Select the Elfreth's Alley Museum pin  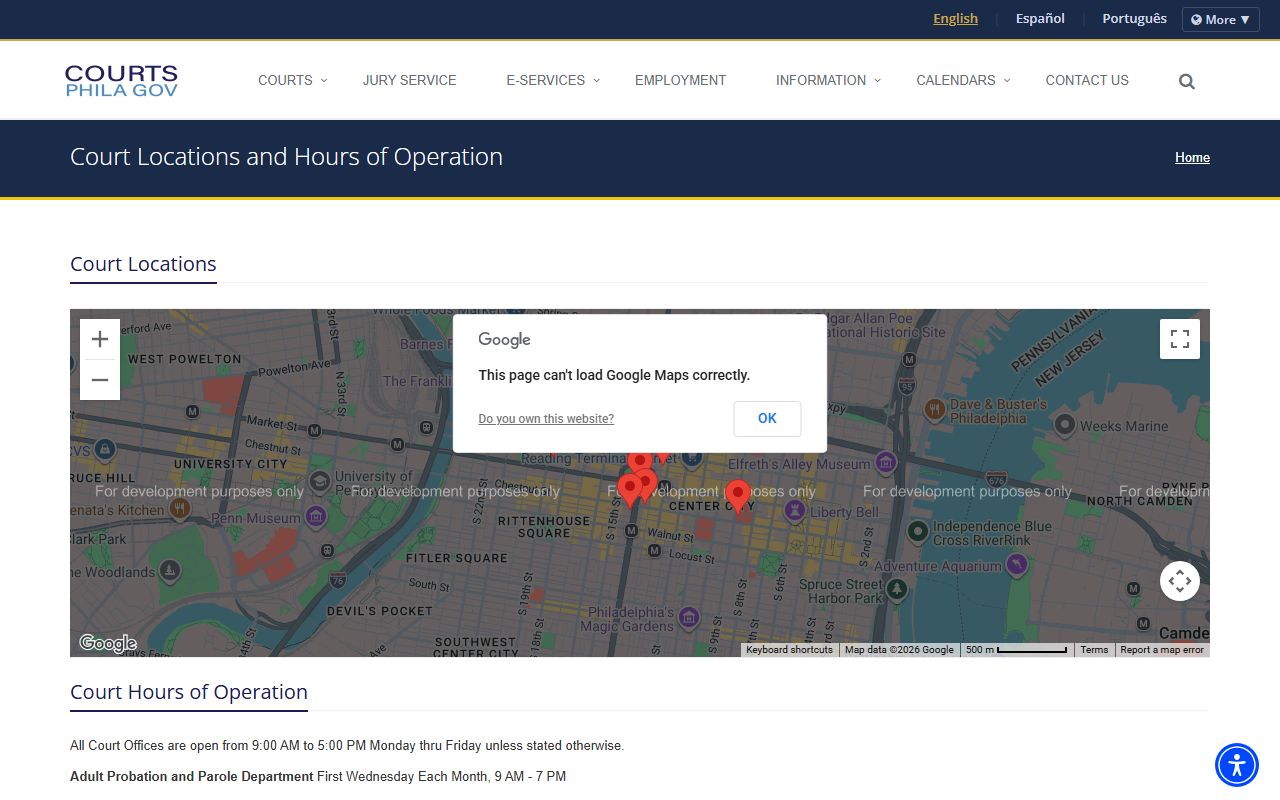coord(886,462)
